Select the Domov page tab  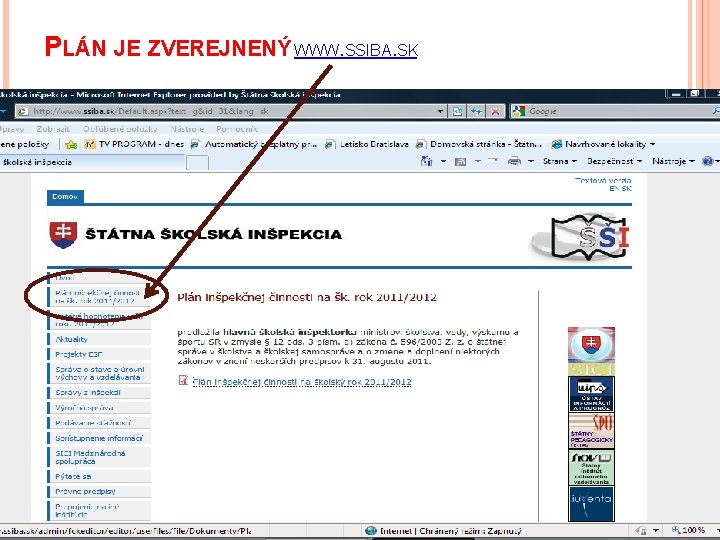65,197
